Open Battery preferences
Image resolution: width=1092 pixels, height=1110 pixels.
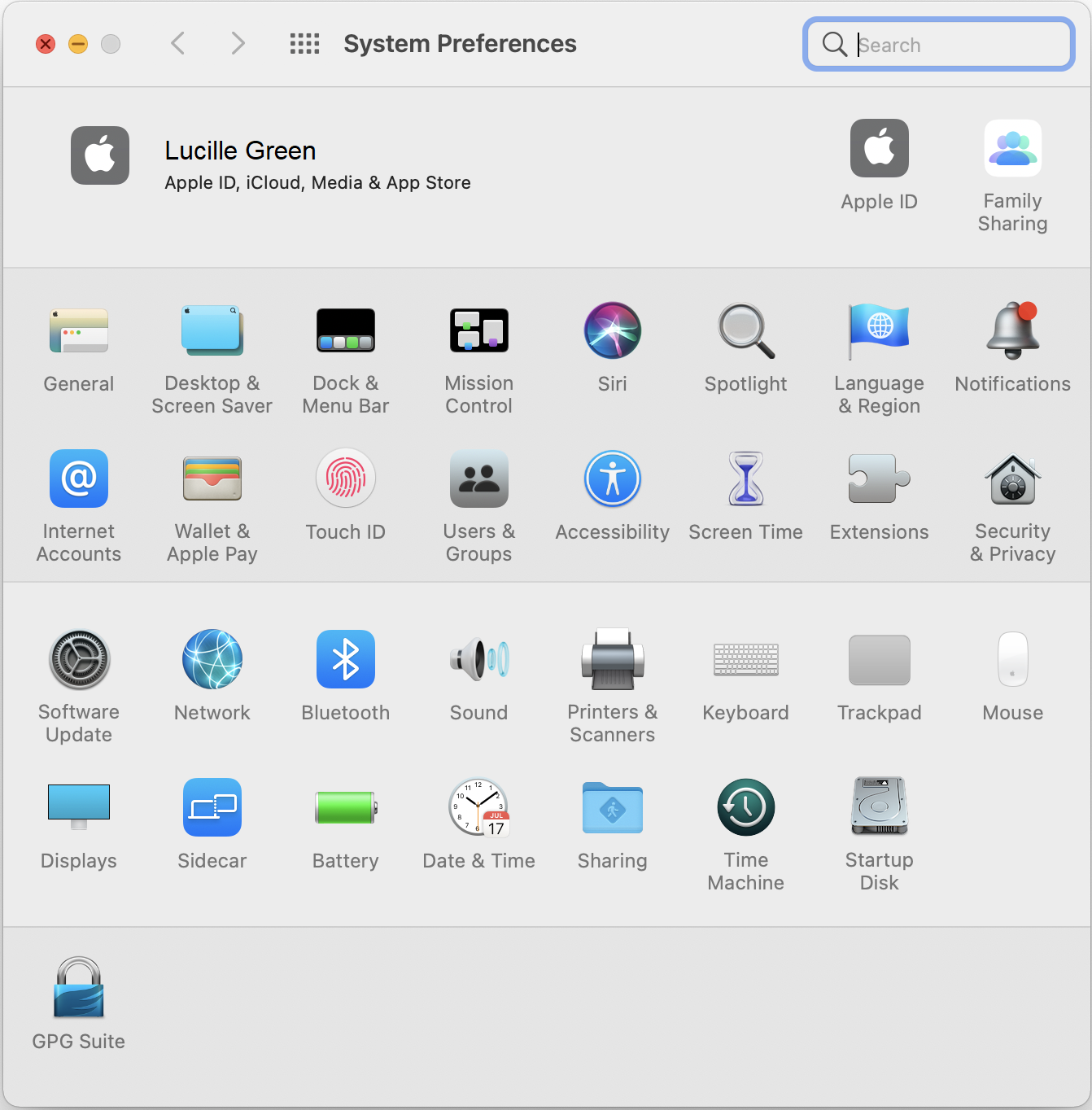point(346,807)
